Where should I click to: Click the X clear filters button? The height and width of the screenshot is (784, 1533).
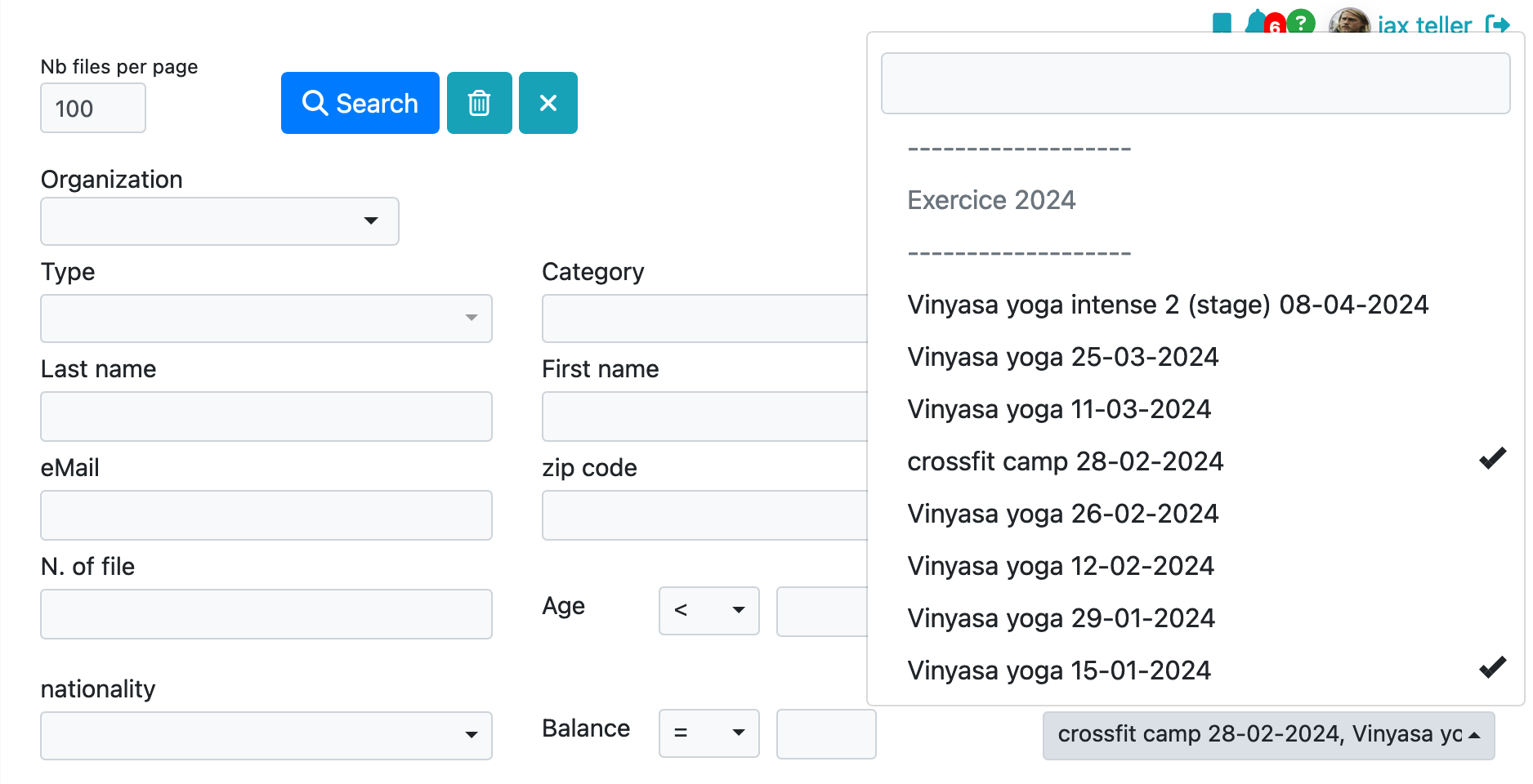547,103
